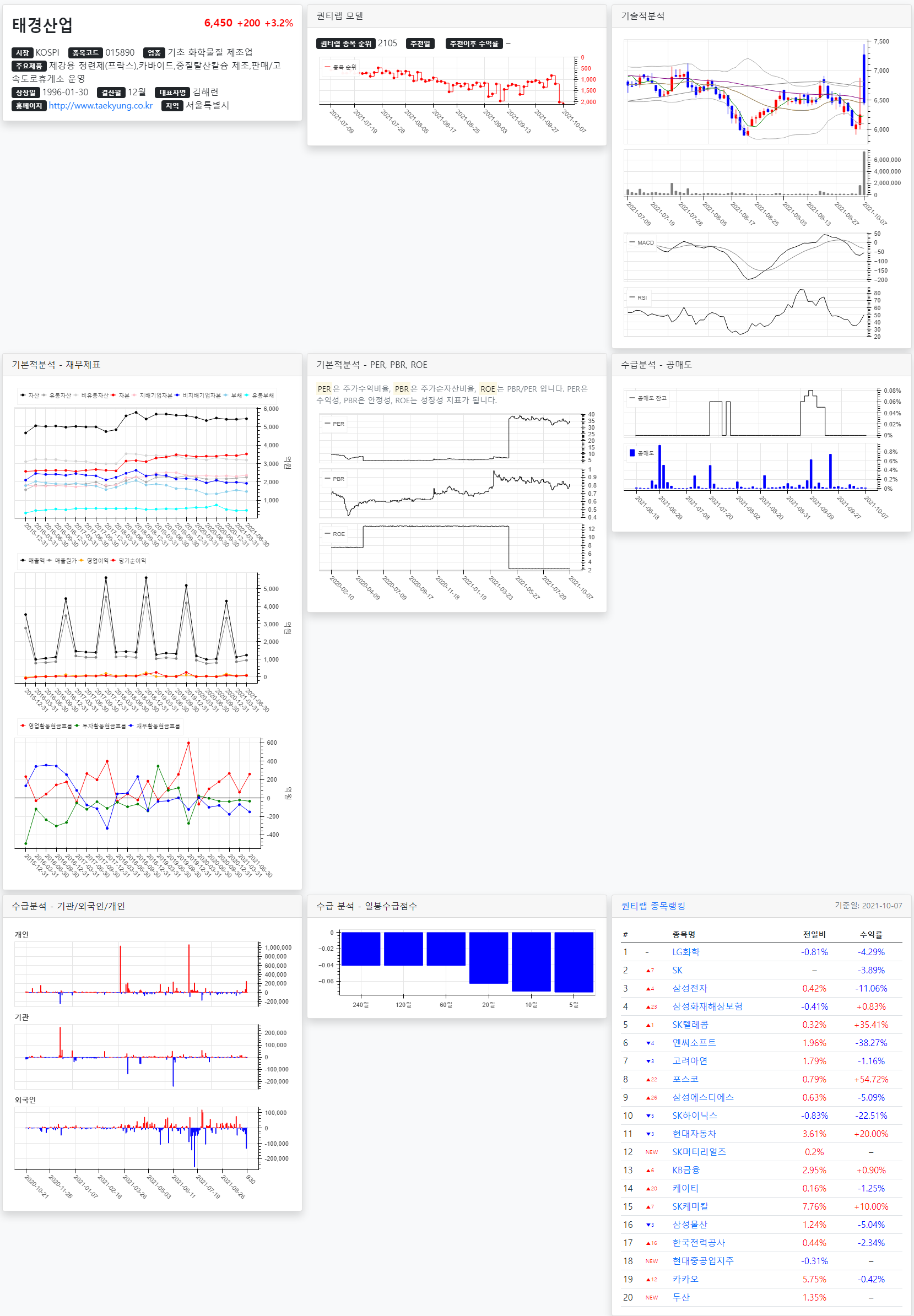This screenshot has width=914, height=1316.
Task: Click the up-23 rank change marker
Action: [x=651, y=1007]
